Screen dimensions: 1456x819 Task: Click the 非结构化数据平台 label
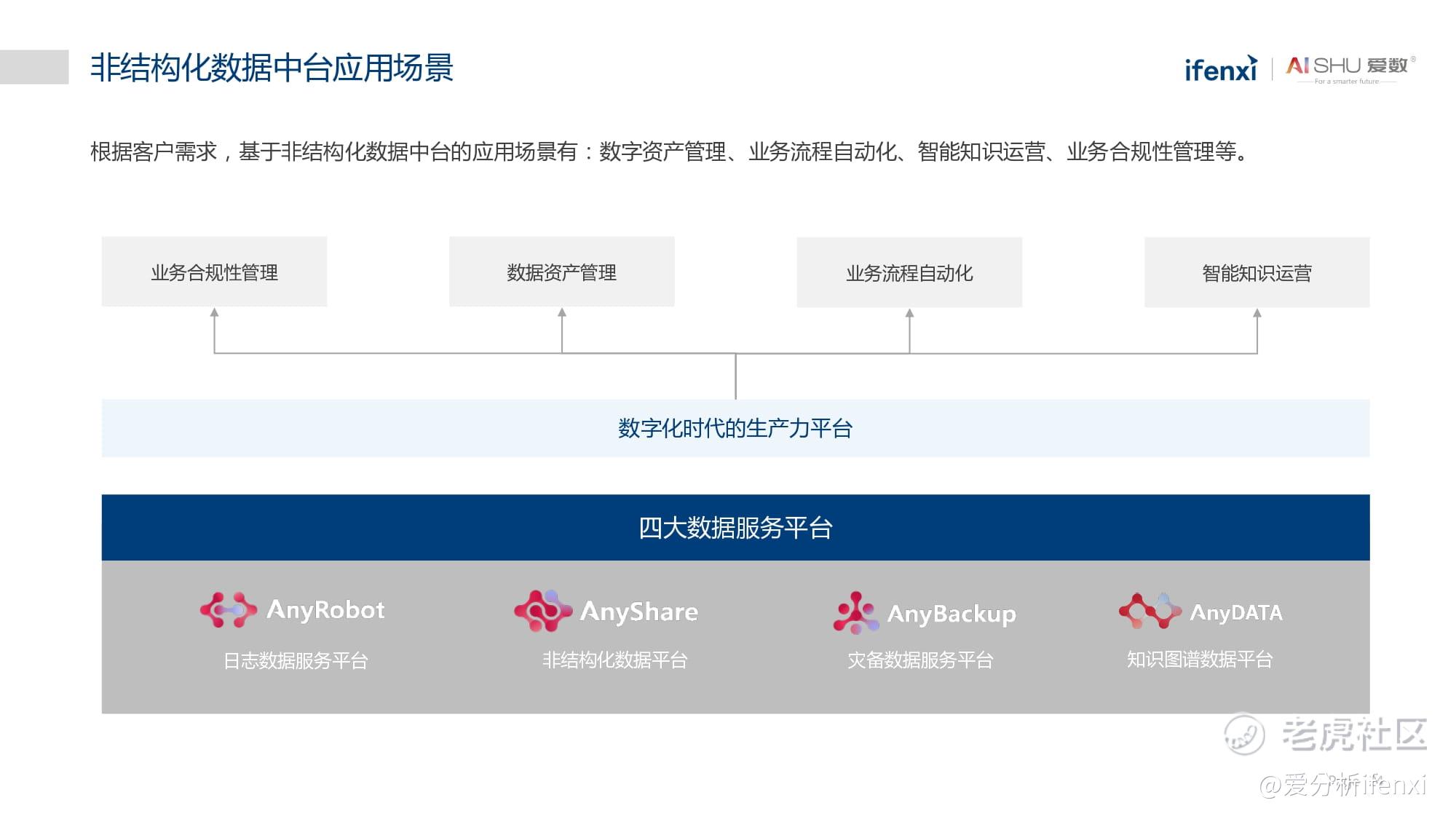click(x=615, y=660)
